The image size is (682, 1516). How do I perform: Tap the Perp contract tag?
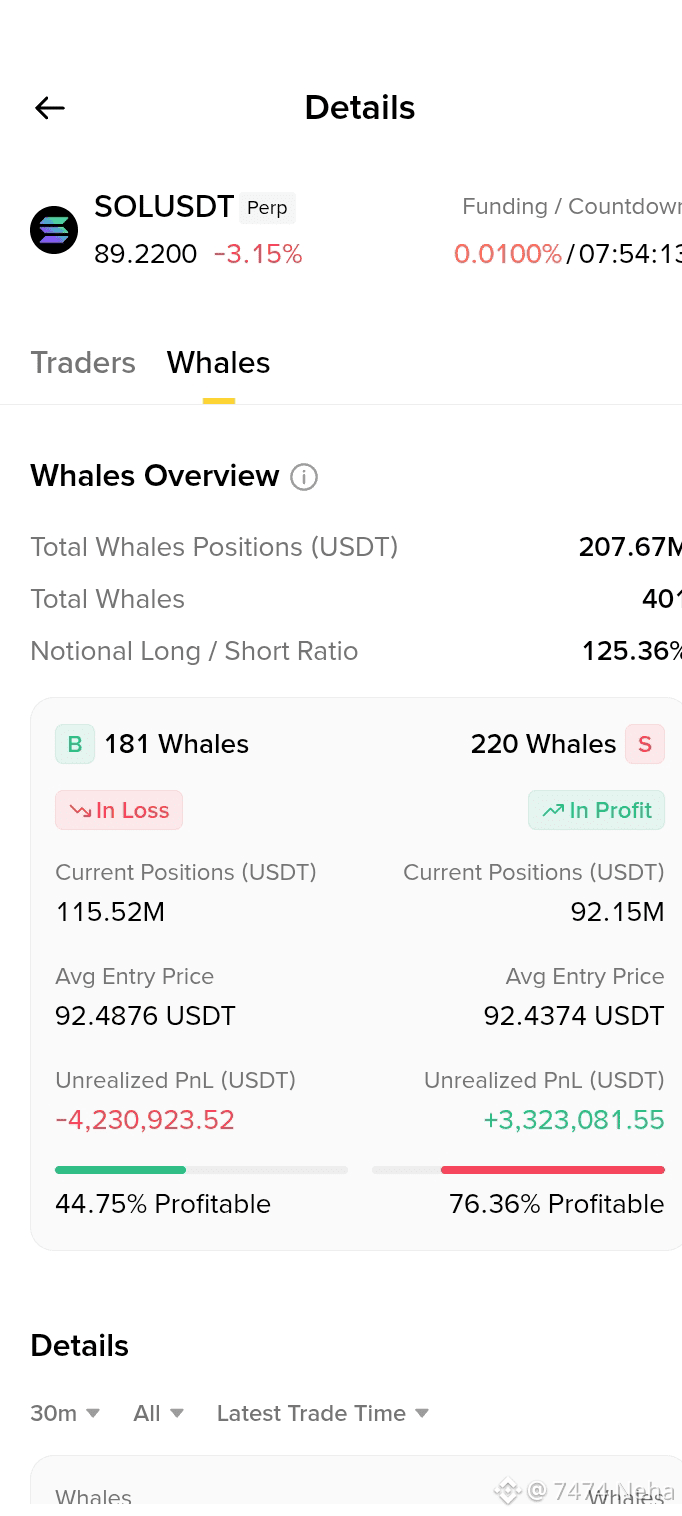pyautogui.click(x=267, y=208)
